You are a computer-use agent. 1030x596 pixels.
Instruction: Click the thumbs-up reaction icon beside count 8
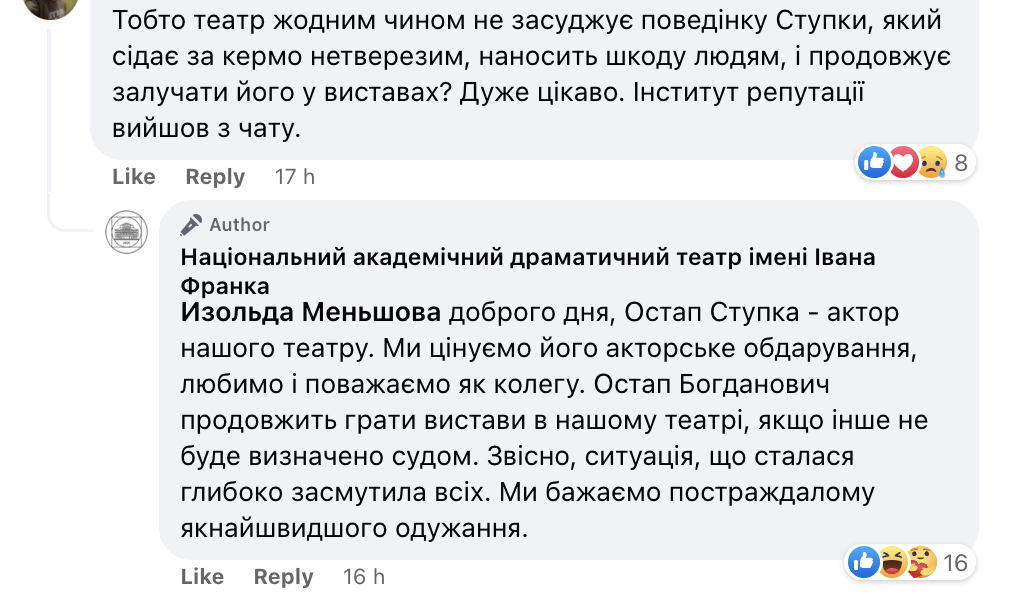click(874, 162)
